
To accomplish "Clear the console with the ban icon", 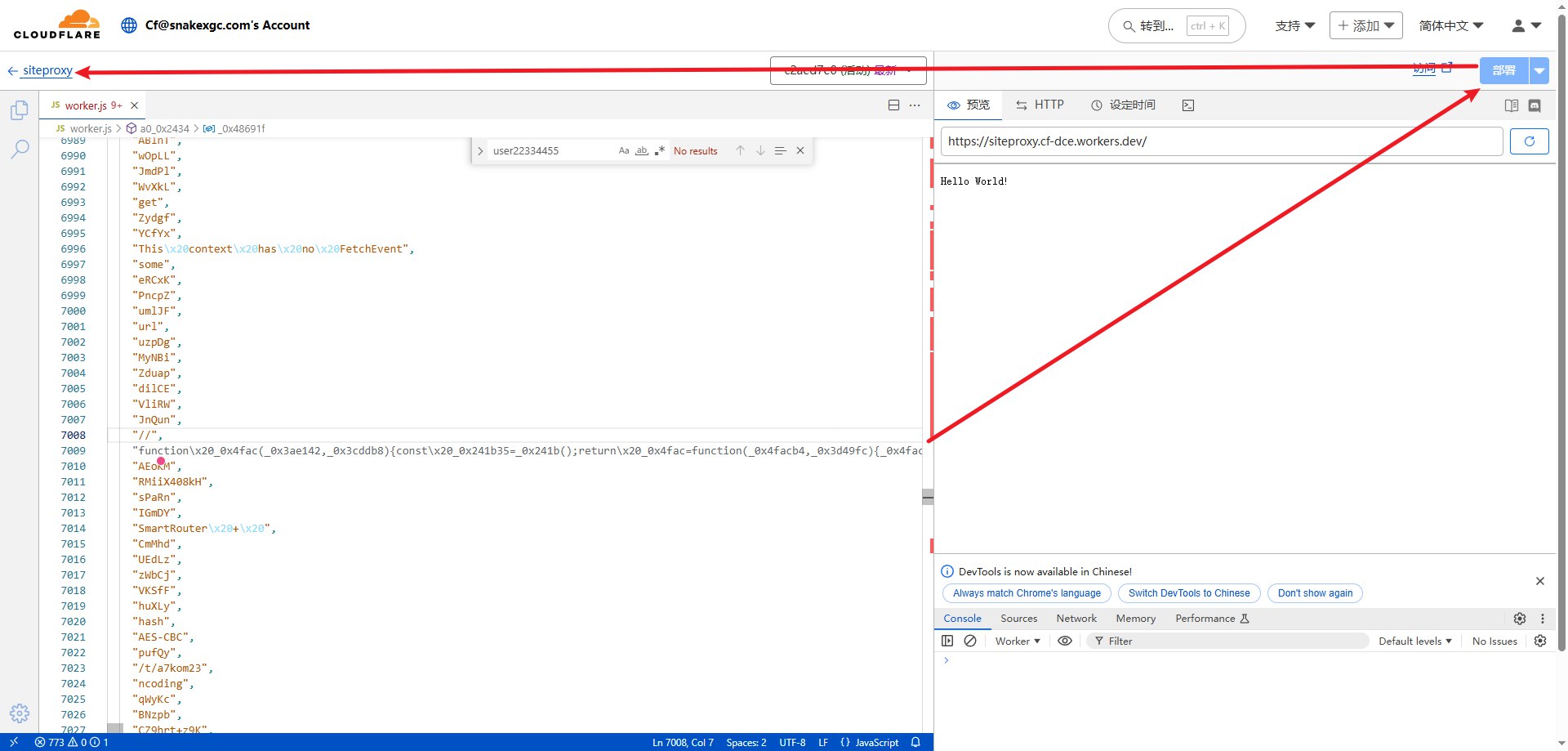I will pos(970,641).
